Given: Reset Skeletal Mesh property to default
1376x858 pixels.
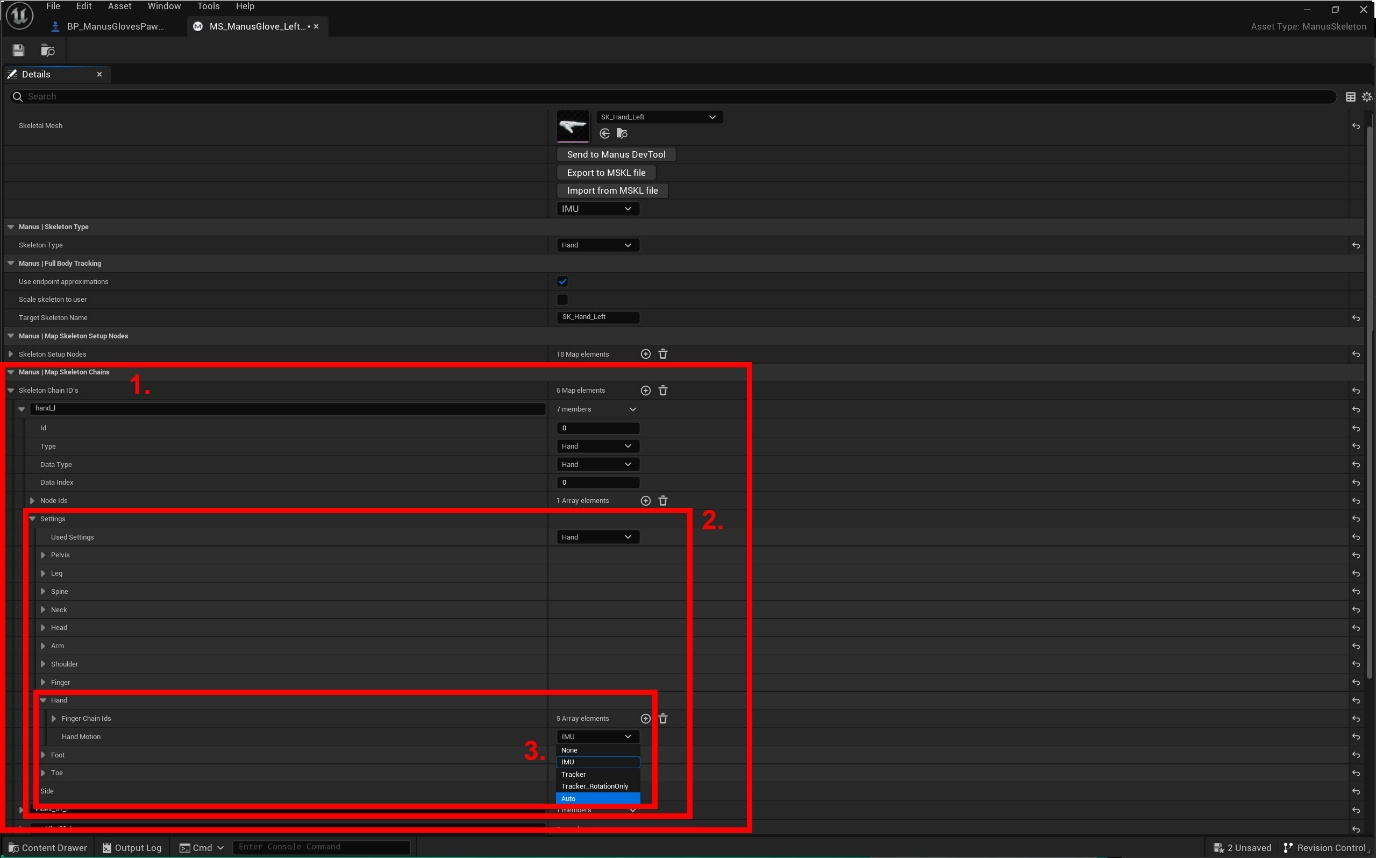Looking at the screenshot, I should 1356,126.
